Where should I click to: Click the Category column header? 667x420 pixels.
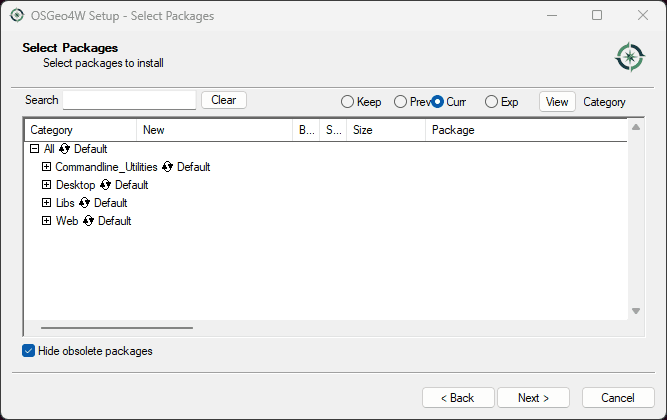tap(80, 130)
